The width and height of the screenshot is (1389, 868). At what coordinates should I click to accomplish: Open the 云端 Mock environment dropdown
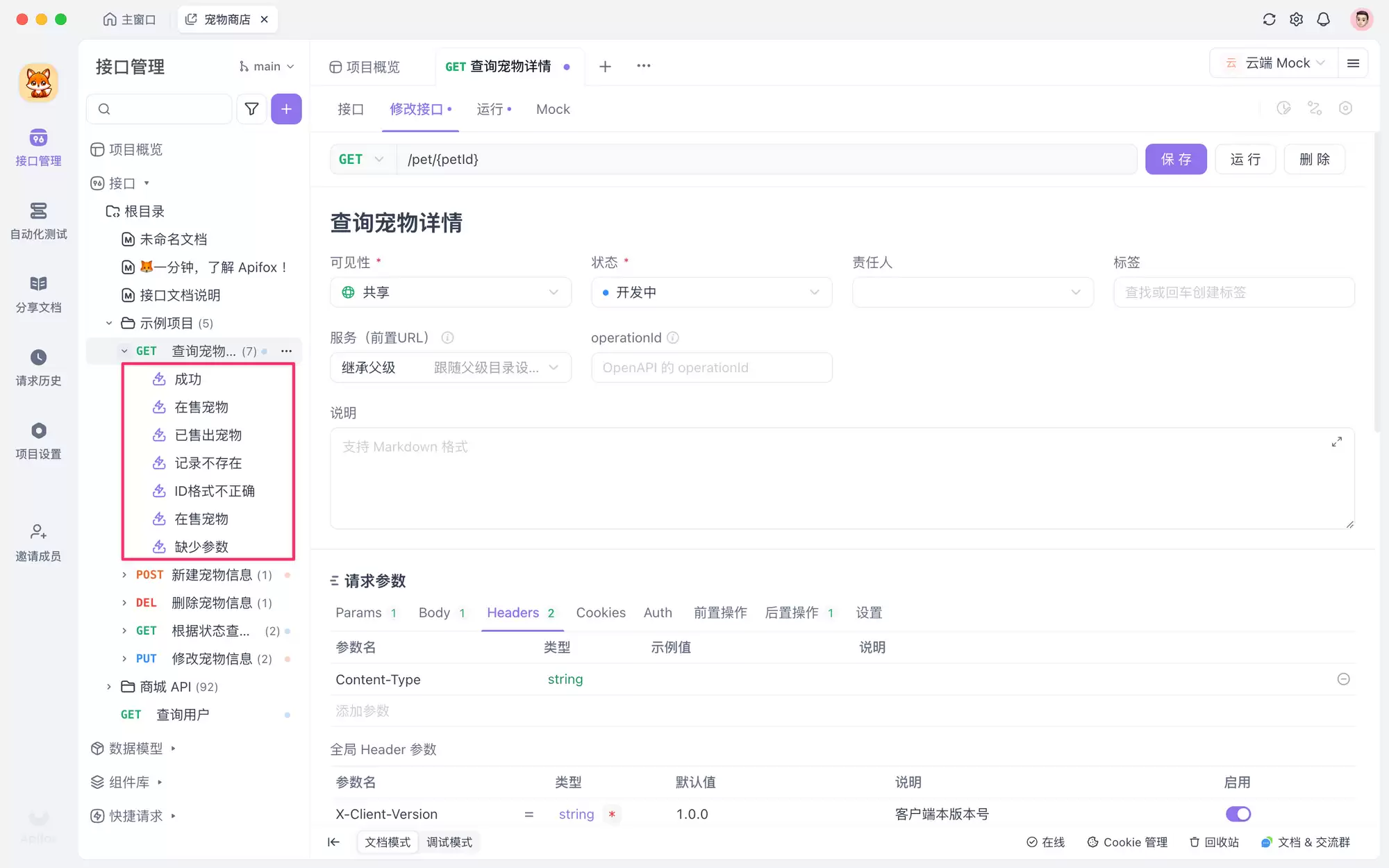1274,63
